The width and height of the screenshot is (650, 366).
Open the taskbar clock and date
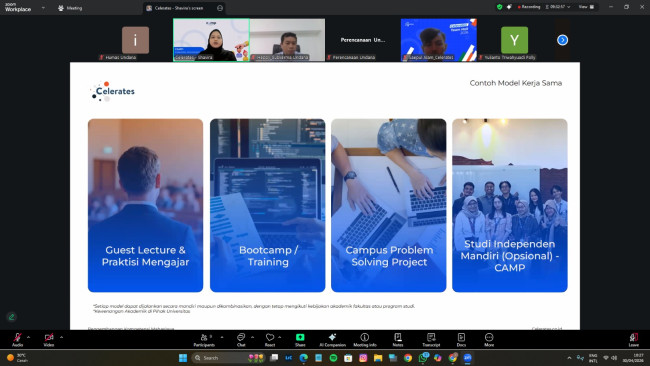point(633,358)
